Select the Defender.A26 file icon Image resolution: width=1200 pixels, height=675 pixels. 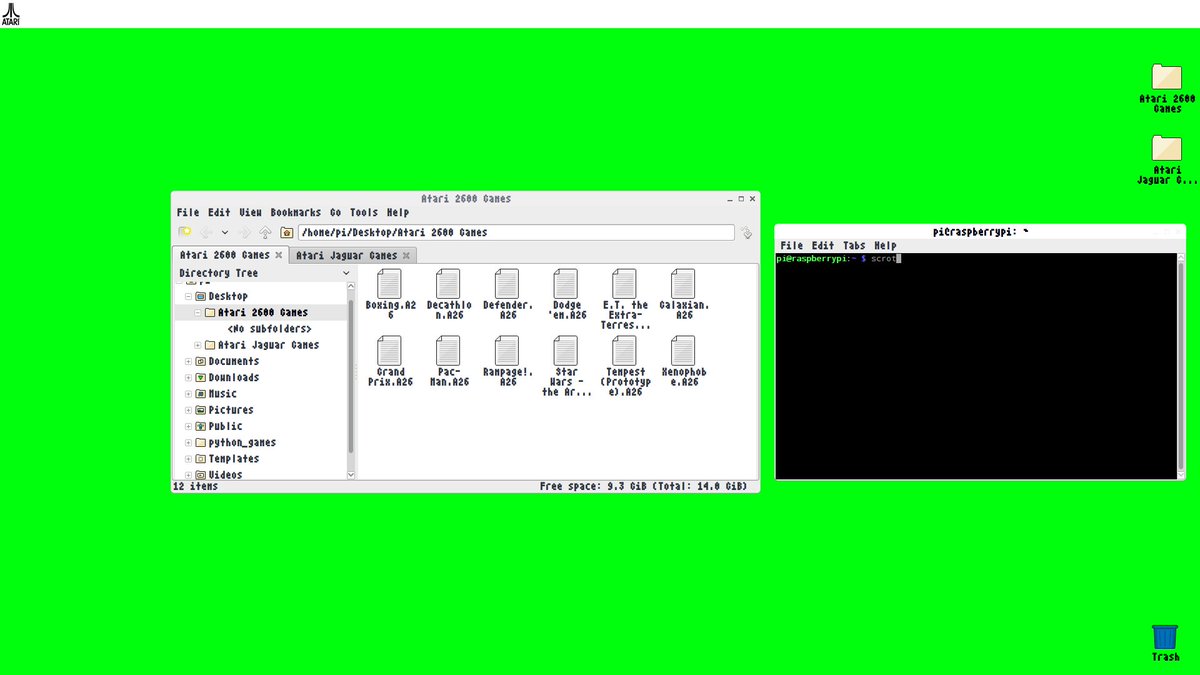[507, 283]
